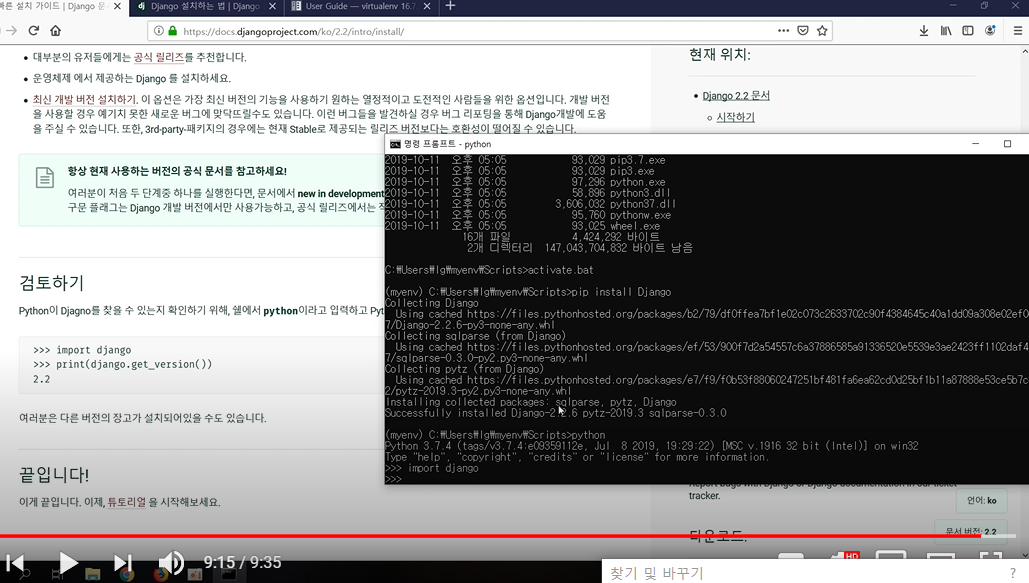Screen dimensions: 1029x583
Task: Open the Firefox library
Action: [x=946, y=31]
